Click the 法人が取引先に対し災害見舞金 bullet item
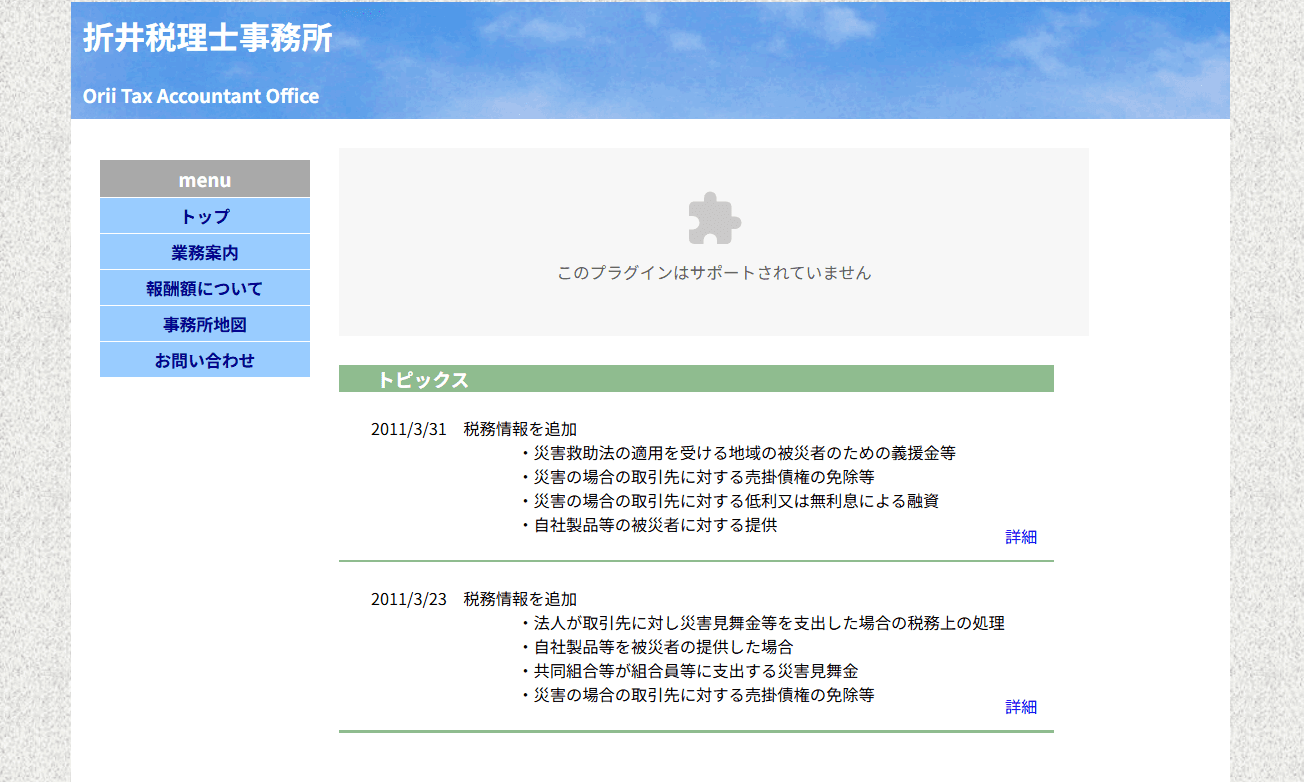The width and height of the screenshot is (1304, 782). click(765, 623)
